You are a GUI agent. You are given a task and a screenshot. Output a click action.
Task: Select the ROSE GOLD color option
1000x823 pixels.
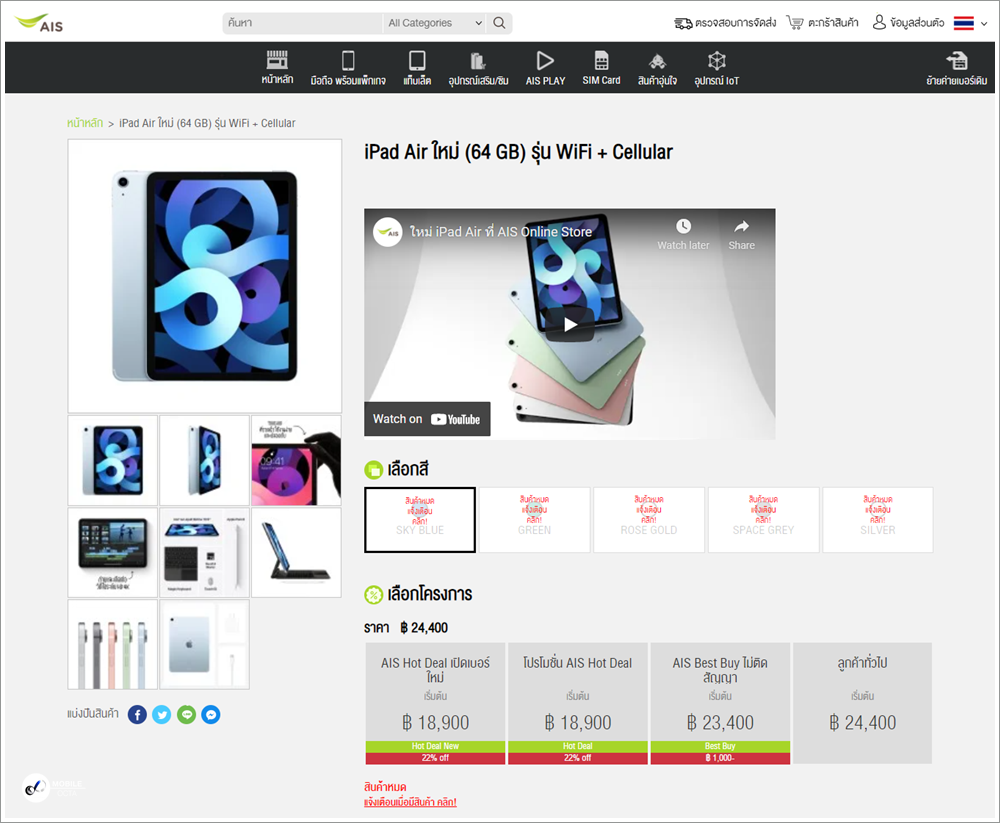(x=649, y=520)
